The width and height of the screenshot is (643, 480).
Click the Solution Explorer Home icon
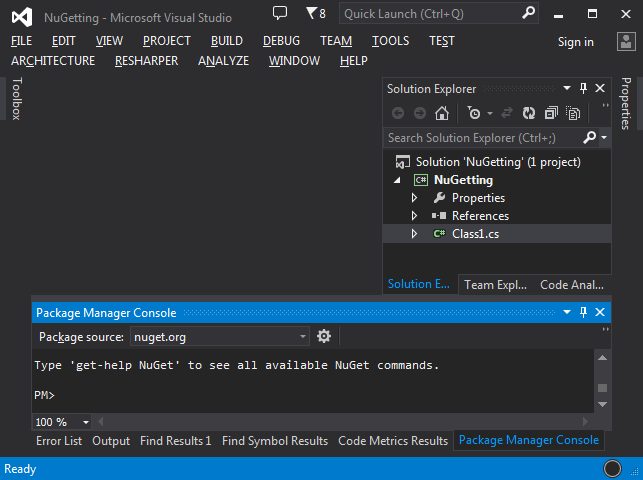click(442, 113)
